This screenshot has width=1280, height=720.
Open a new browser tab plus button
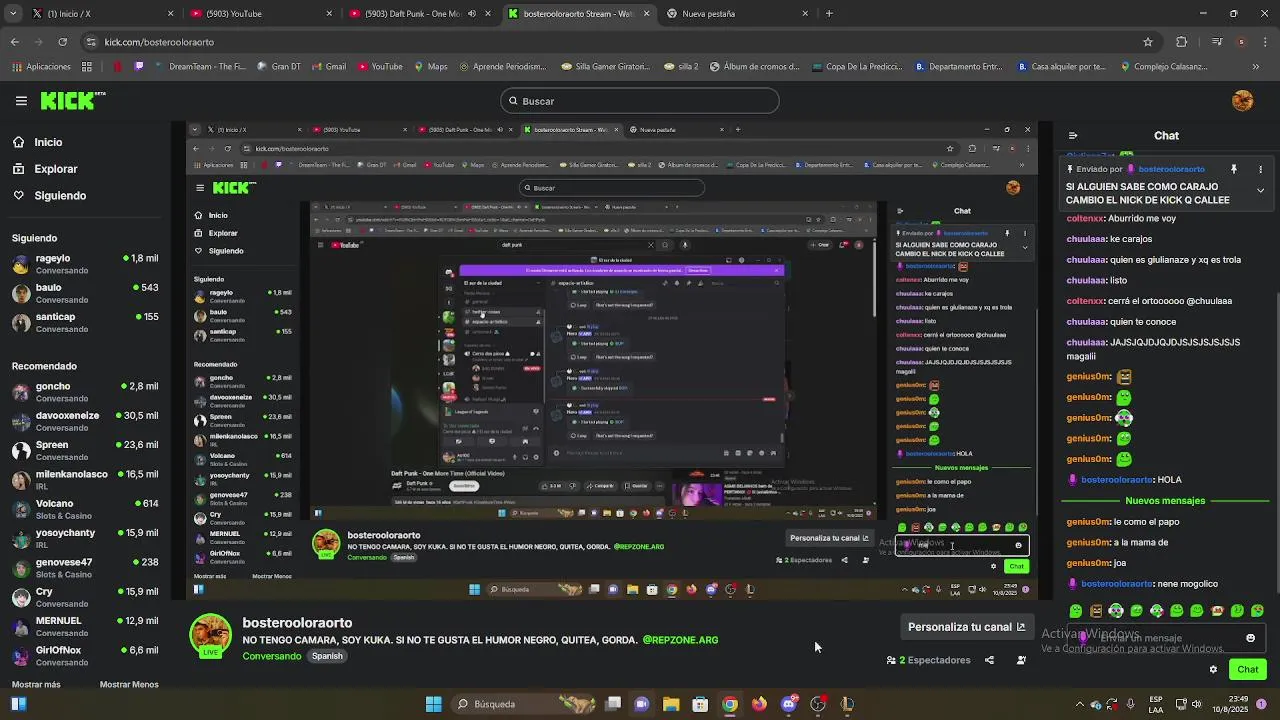tap(829, 14)
